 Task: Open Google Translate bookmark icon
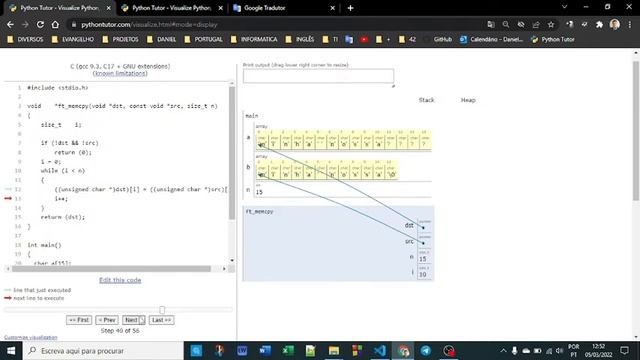pyautogui.click(x=349, y=39)
